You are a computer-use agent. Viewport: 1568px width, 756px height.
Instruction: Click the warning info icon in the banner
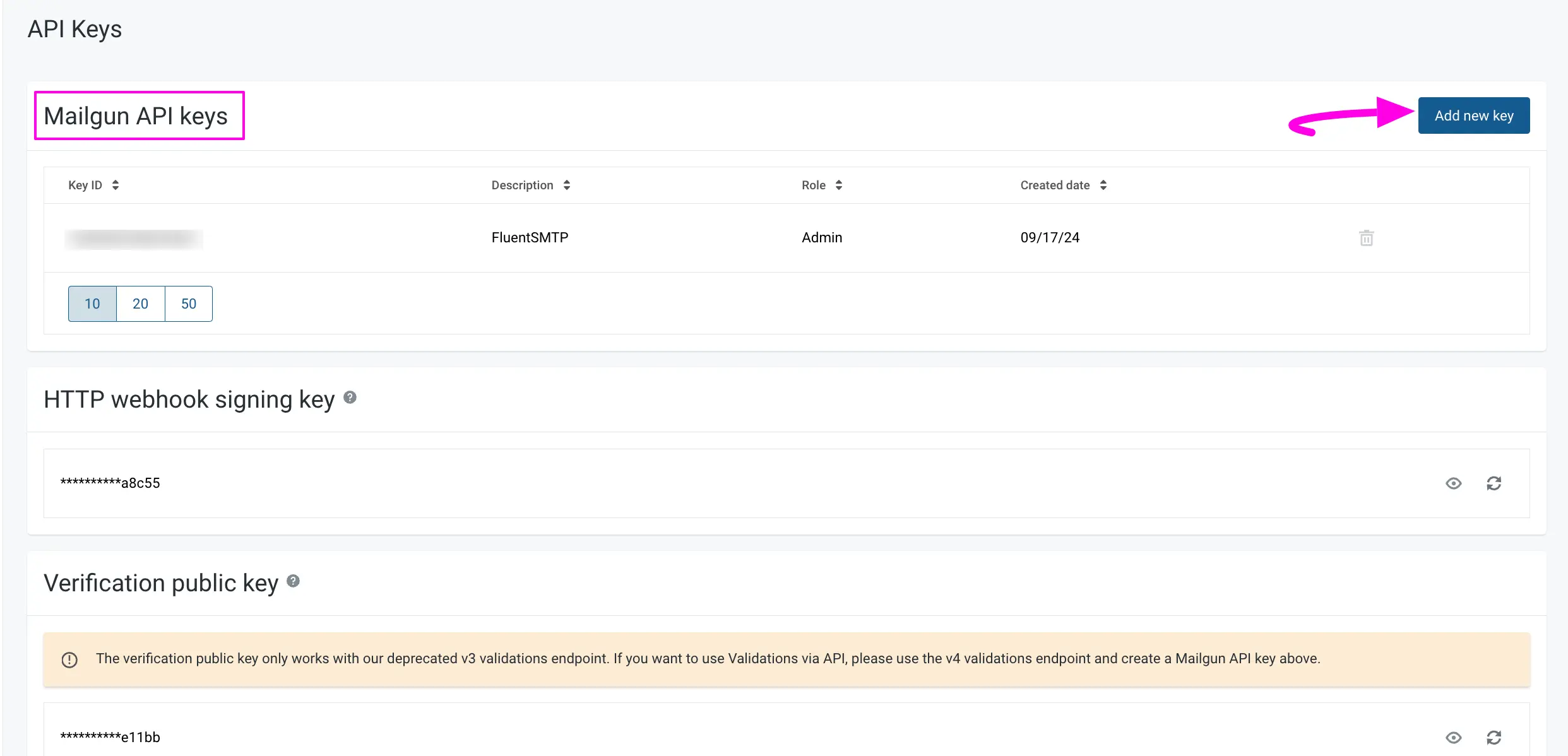click(69, 659)
